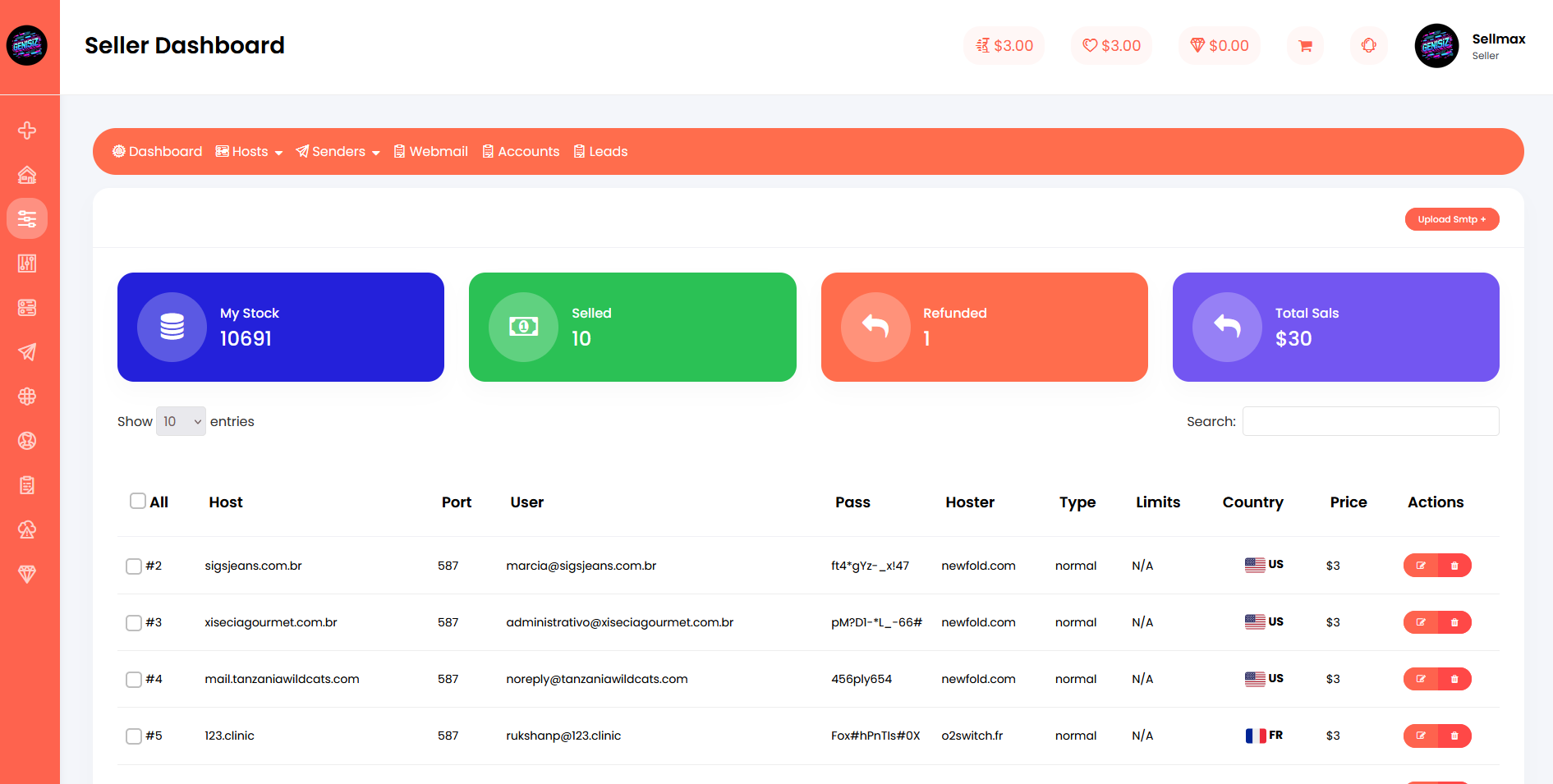
Task: Open the Leads nav item
Action: [600, 151]
